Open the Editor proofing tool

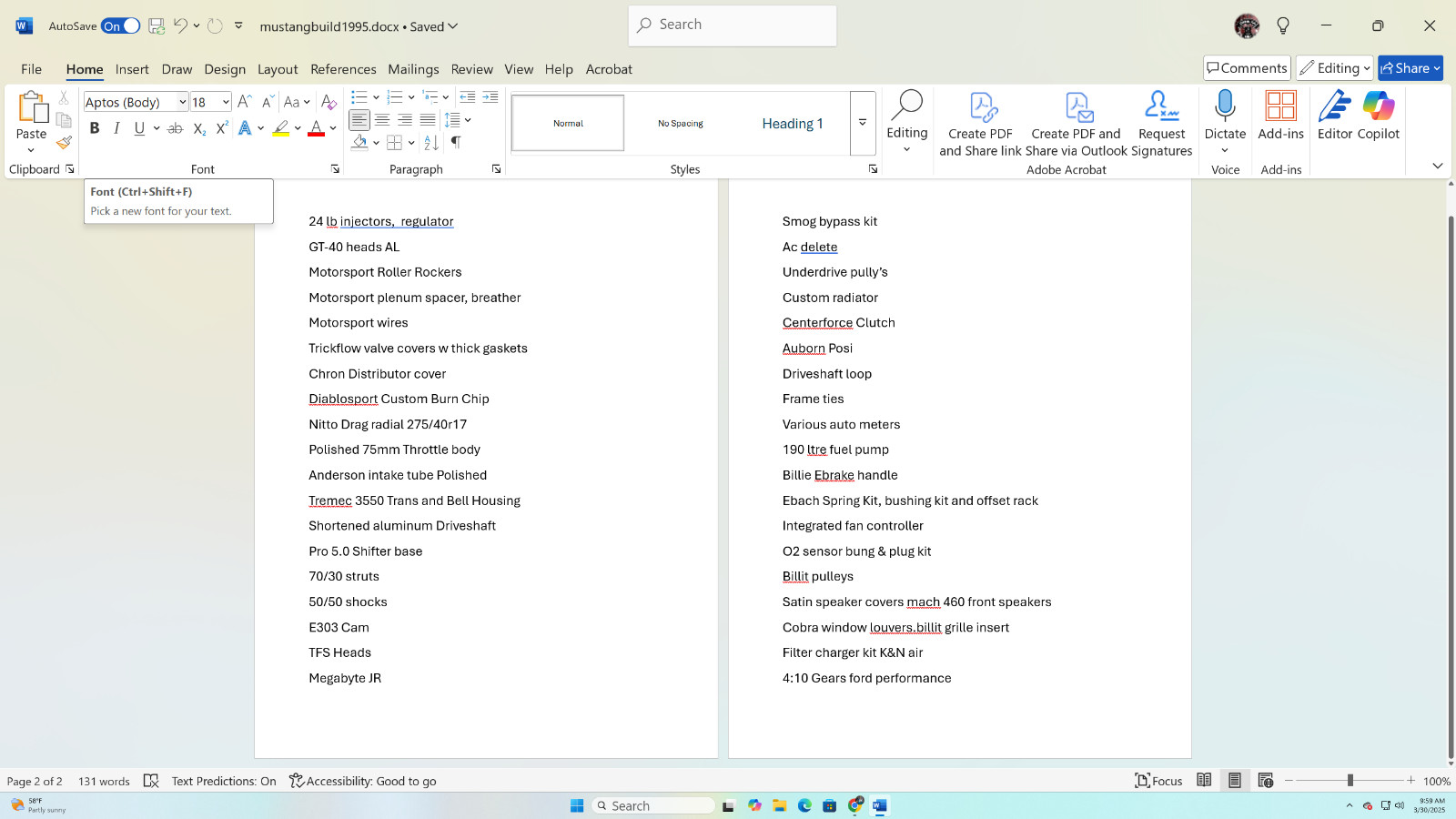pyautogui.click(x=1335, y=116)
